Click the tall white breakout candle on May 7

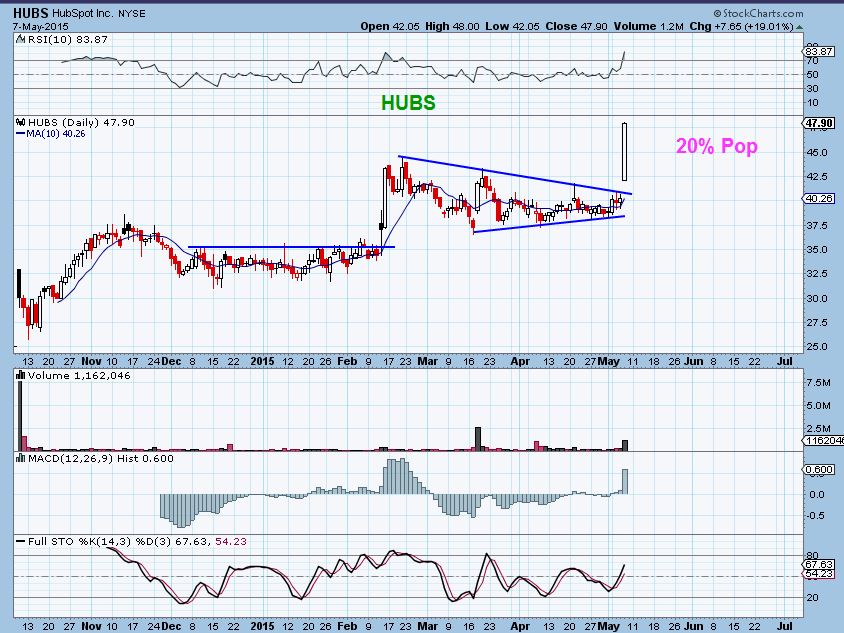624,152
